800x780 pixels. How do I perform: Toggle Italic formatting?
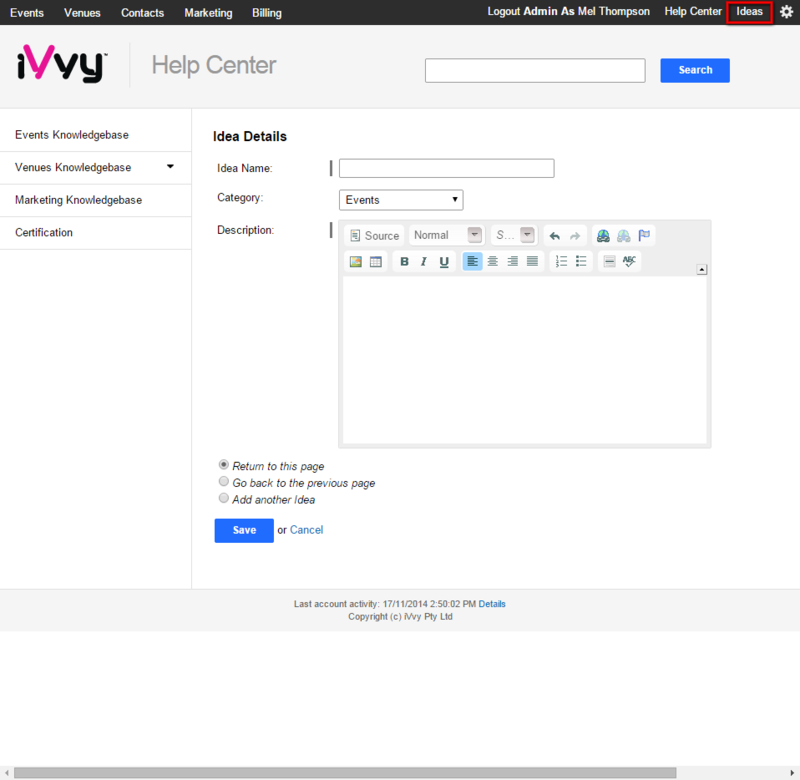(x=423, y=262)
